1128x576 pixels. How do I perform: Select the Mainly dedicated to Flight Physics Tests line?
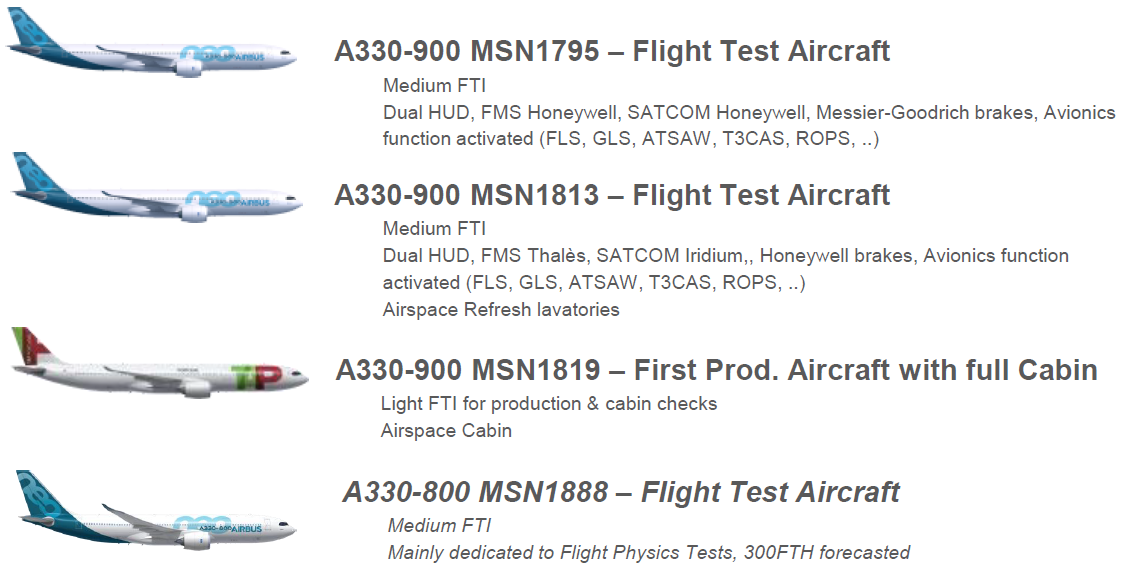(x=648, y=552)
